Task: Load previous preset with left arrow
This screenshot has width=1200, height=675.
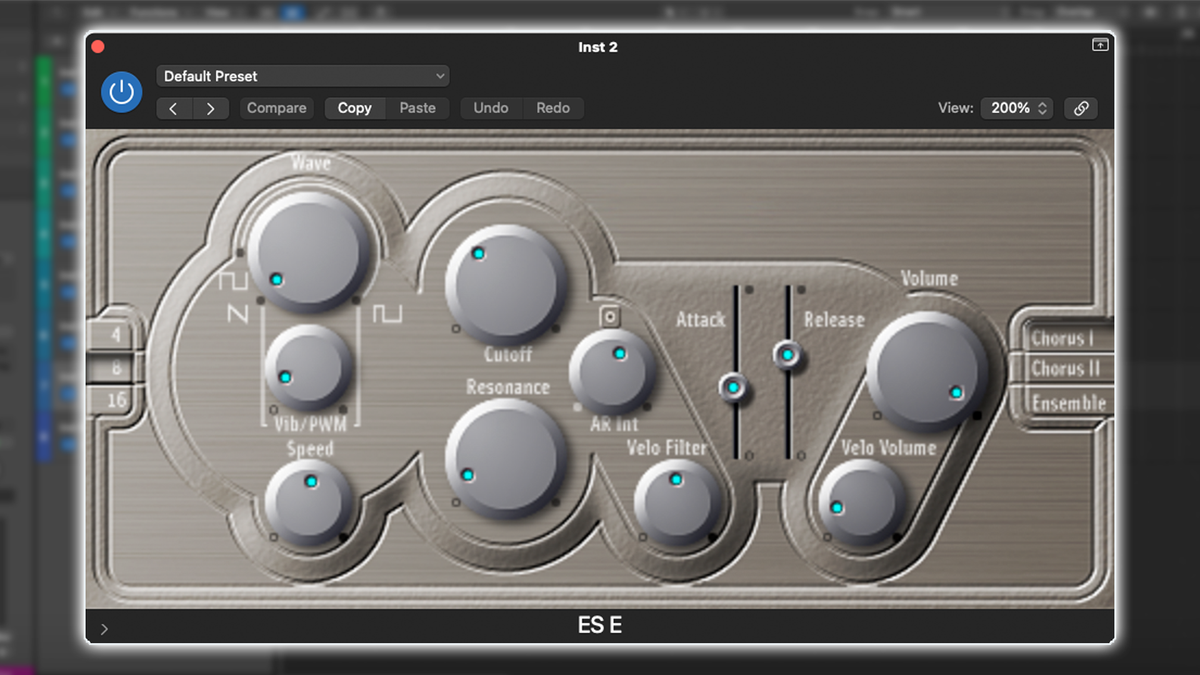Action: point(173,108)
